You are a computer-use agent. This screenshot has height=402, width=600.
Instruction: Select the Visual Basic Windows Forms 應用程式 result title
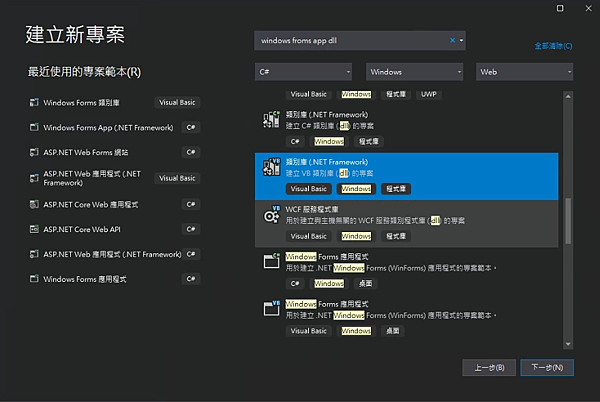coord(327,304)
